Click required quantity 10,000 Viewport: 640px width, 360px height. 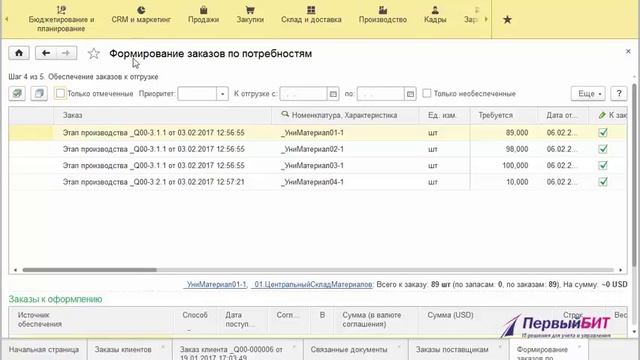[x=517, y=182]
